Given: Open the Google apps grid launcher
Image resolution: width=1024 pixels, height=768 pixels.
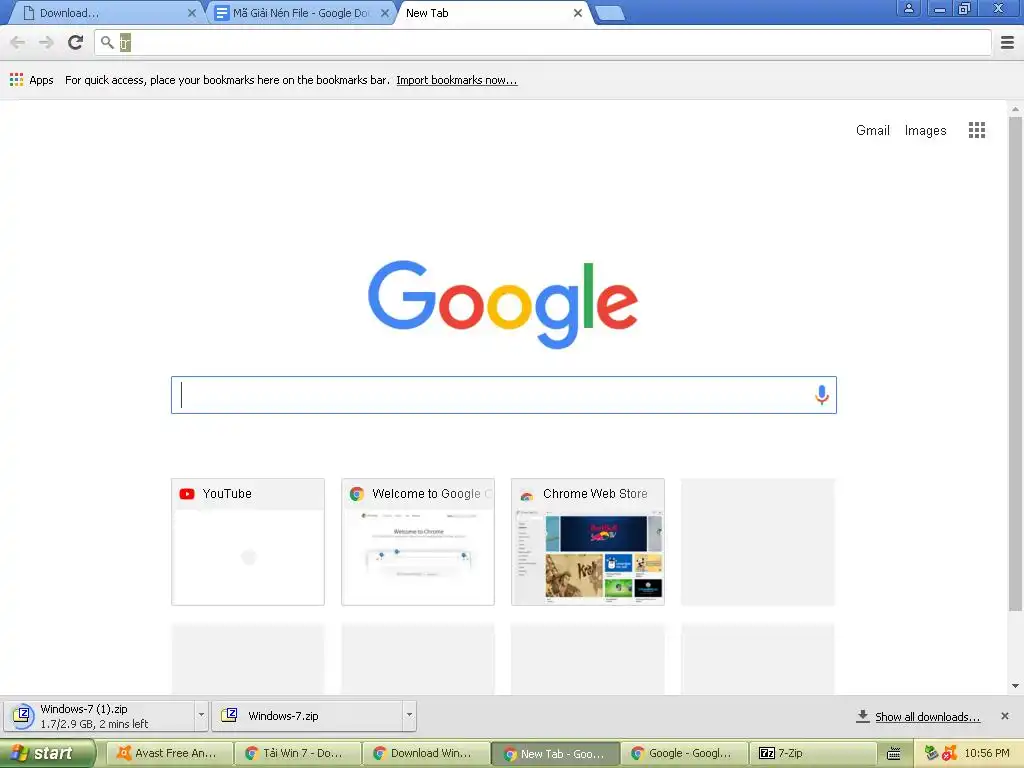Looking at the screenshot, I should point(976,130).
